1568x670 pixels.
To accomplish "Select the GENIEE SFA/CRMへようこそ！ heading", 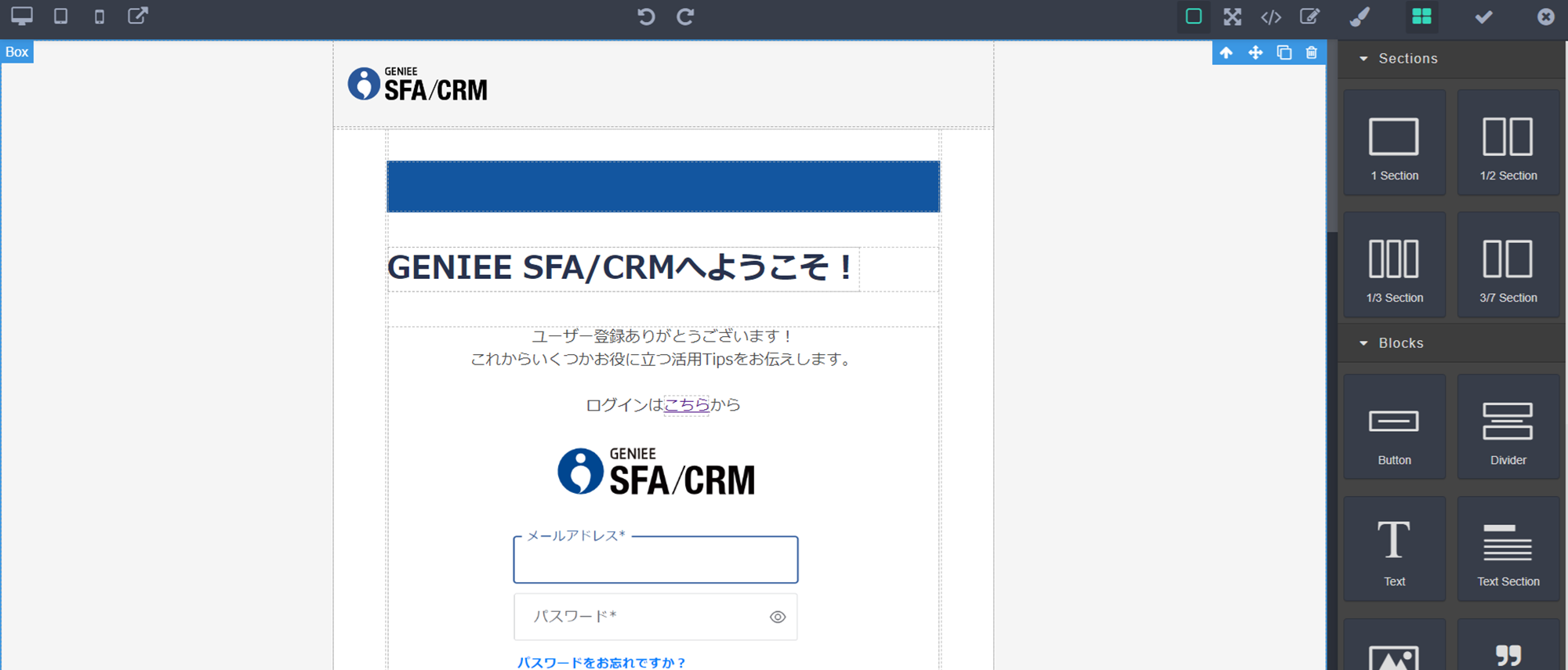I will point(622,268).
